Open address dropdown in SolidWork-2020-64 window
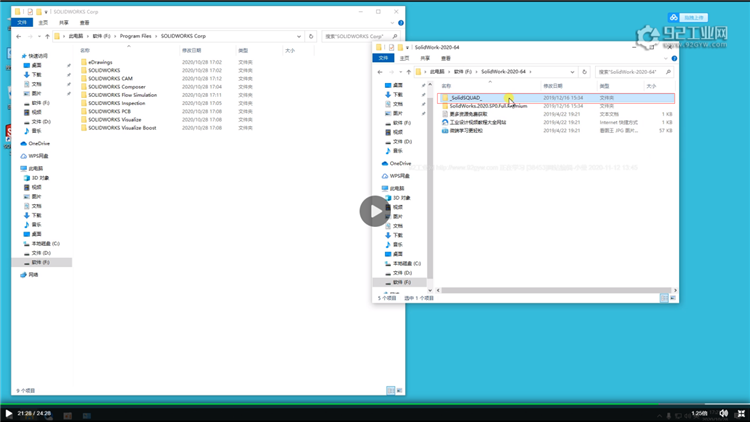Screen dimensions: 750x422 (572, 72)
